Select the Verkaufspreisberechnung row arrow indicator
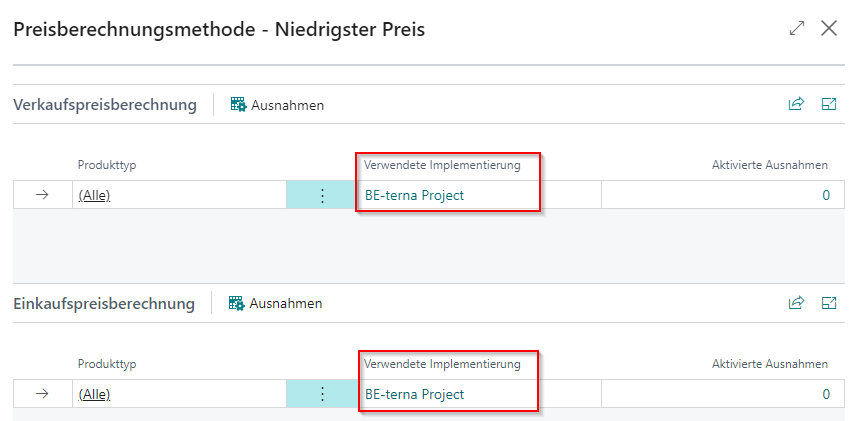Image resolution: width=860 pixels, height=421 pixels. (x=42, y=195)
